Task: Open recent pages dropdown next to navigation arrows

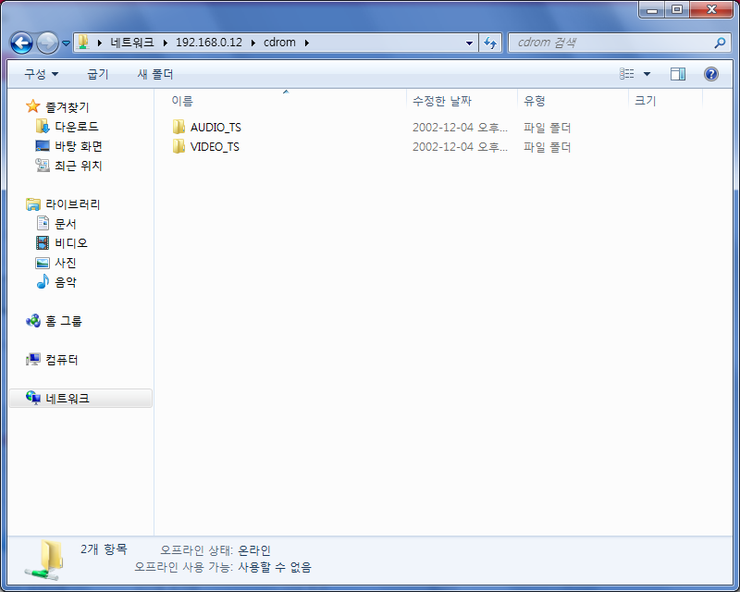Action: coord(66,43)
